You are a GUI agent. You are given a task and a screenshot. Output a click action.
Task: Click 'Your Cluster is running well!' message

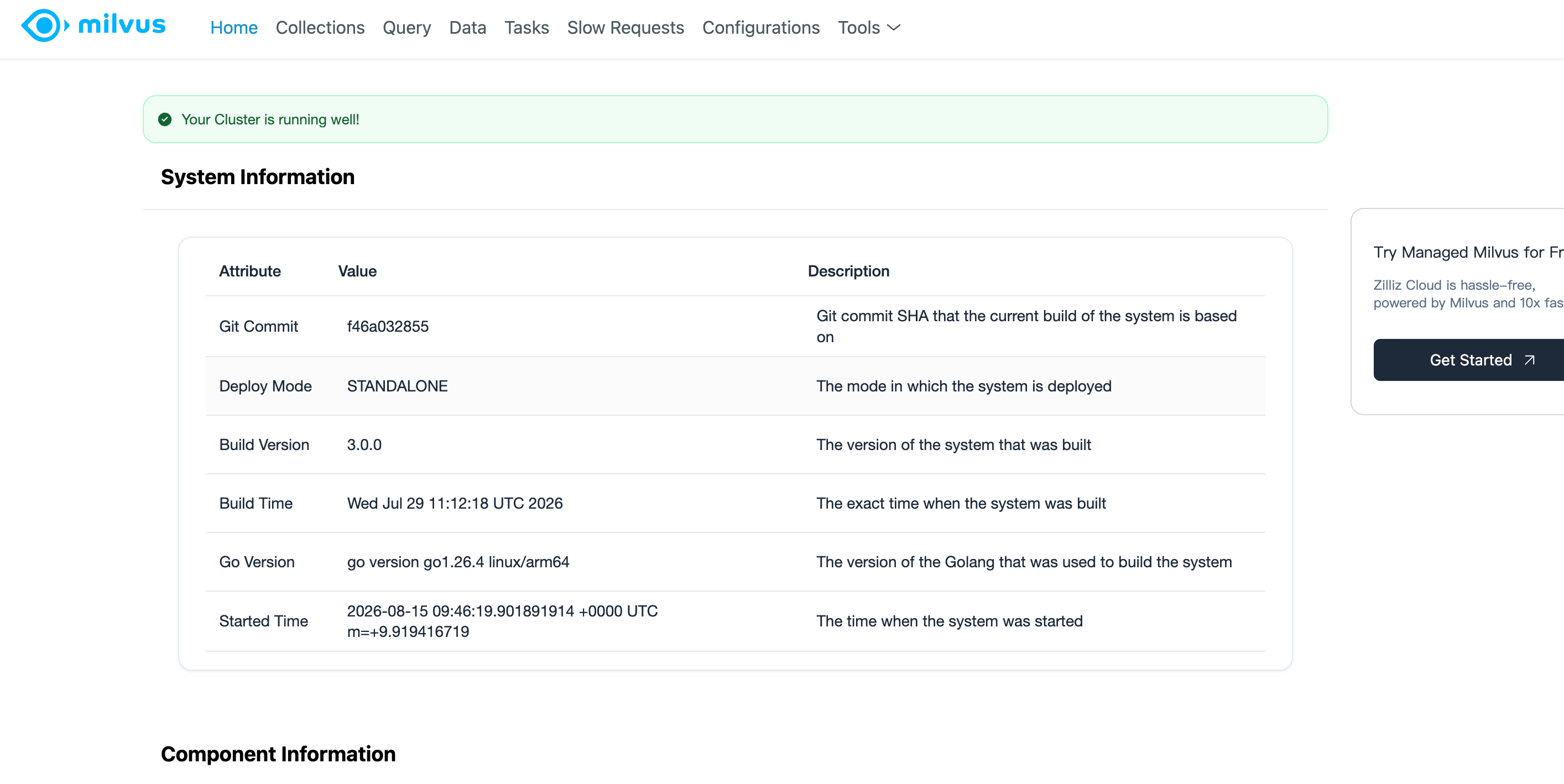point(270,119)
